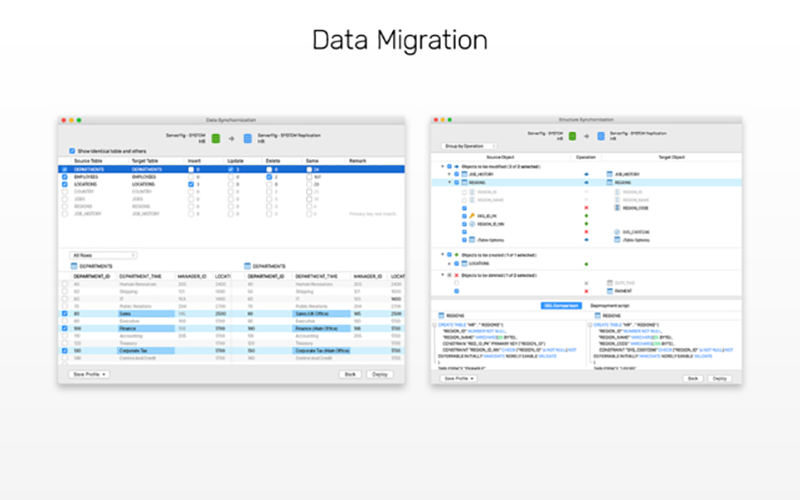Click target DEPARTMENTS table icon above right grid
The width and height of the screenshot is (800, 500).
[x=247, y=266]
